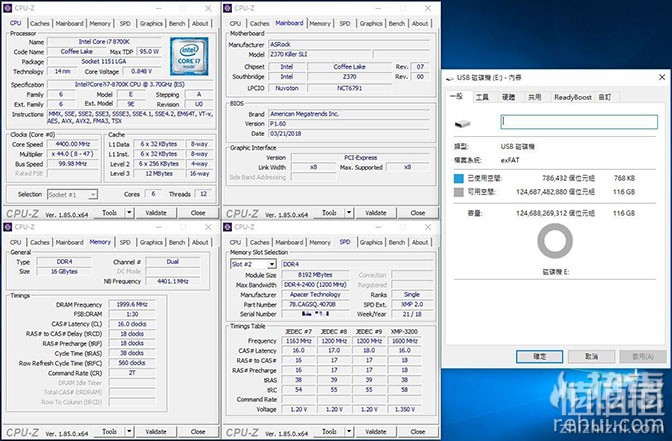Click the NCT6791 LPCIO field
Viewport: 672px width, 441px height.
[x=349, y=88]
